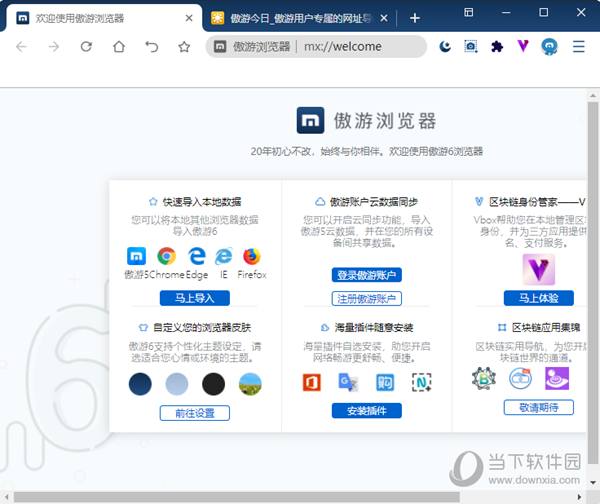Screen dimensions: 600x504
Task: Go back with the back arrow
Action: tap(21, 47)
